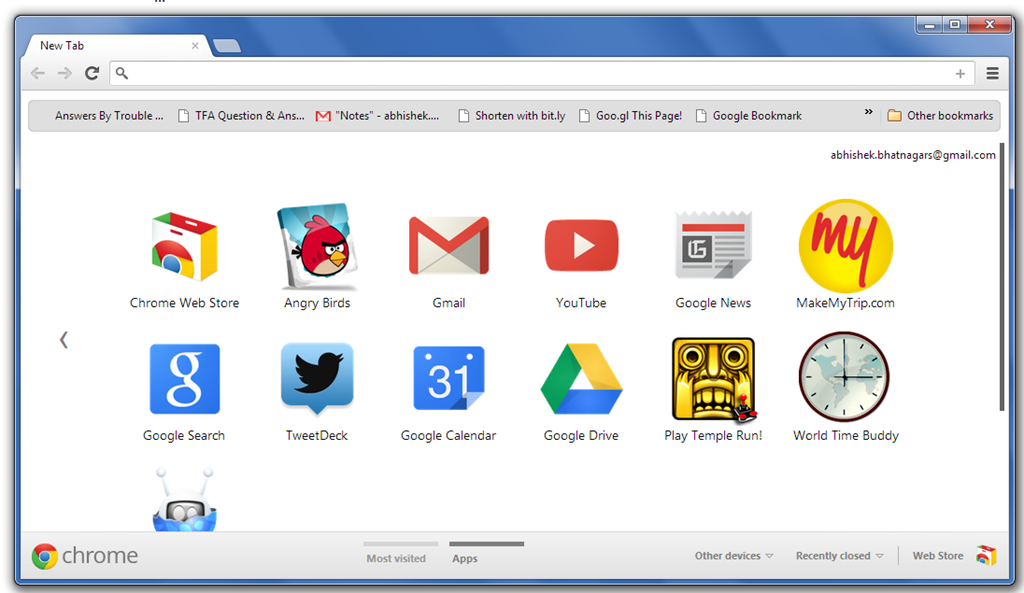Open the Chrome menu
The height and width of the screenshot is (593, 1024).
(x=992, y=73)
